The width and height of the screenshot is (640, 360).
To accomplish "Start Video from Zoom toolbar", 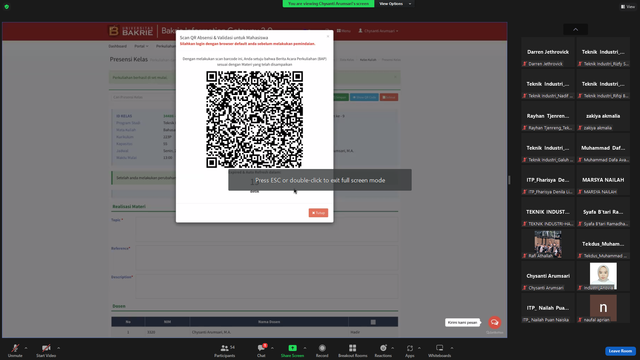I will pyautogui.click(x=46, y=350).
